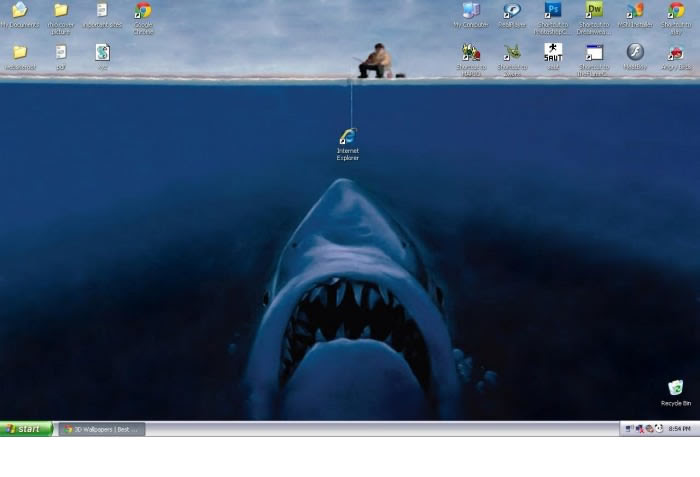700x477 pixels.
Task: Launch the green creature game shortcut
Action: click(512, 53)
